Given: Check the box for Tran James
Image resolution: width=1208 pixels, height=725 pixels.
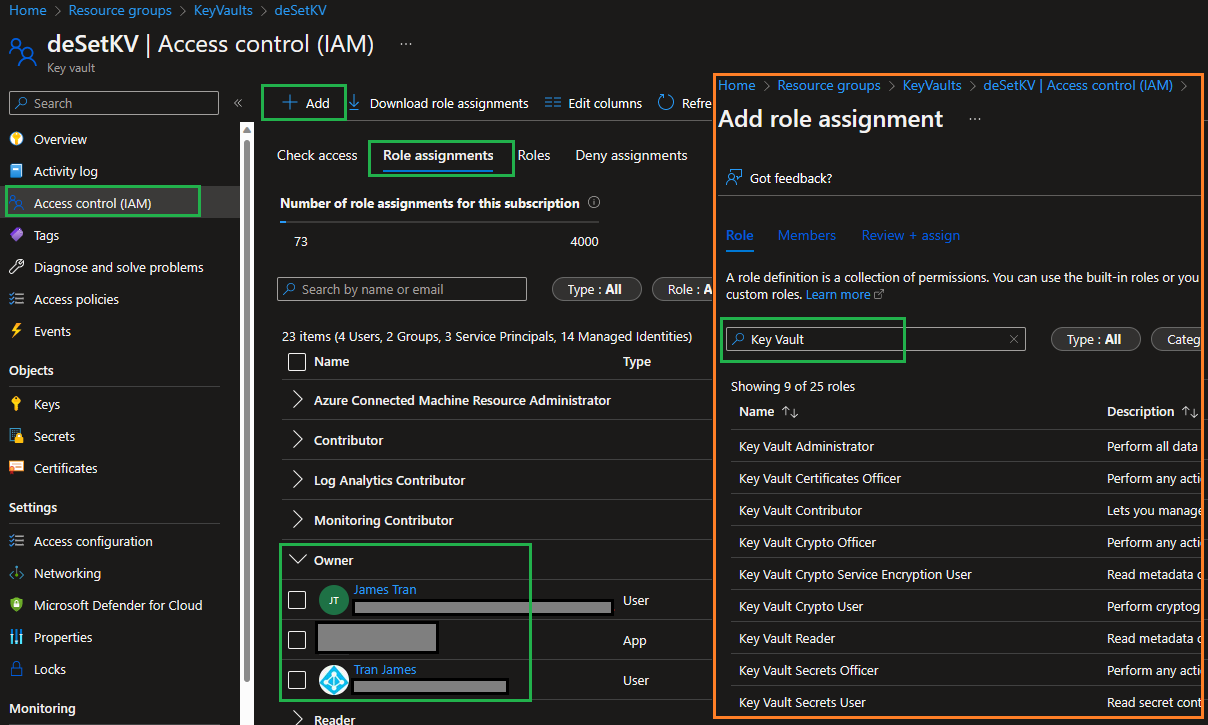Looking at the screenshot, I should (297, 680).
